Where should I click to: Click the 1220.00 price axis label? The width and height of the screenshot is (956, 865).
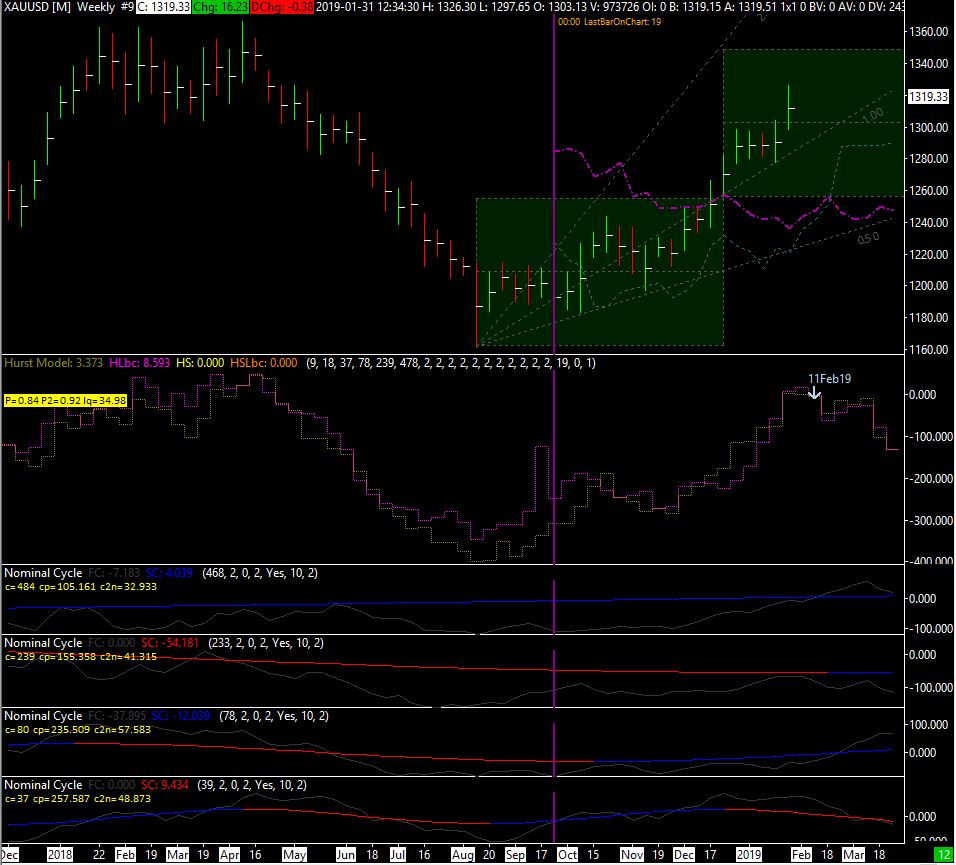point(929,254)
